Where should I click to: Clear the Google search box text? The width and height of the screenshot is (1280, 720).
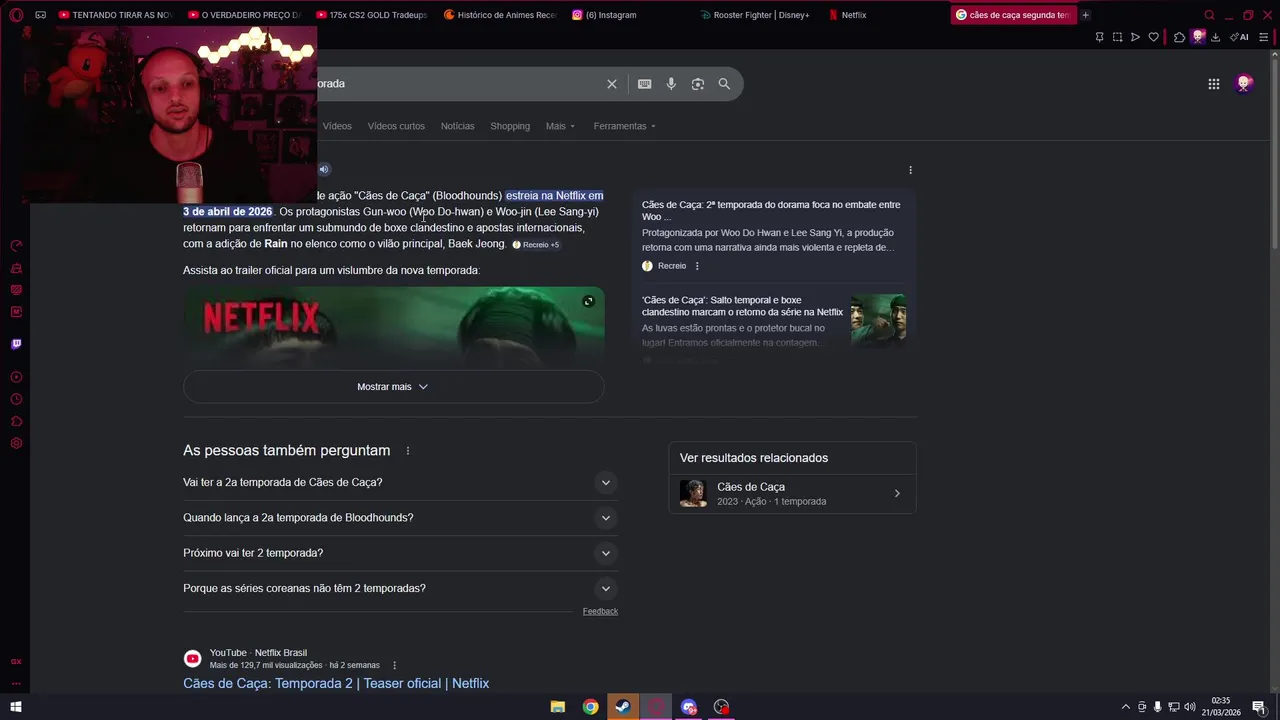[x=612, y=84]
